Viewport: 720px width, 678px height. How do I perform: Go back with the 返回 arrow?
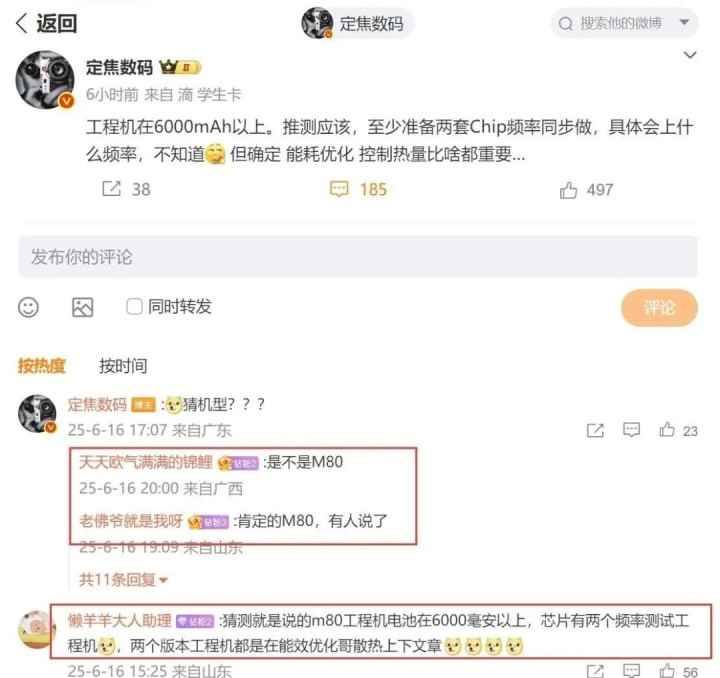point(46,23)
